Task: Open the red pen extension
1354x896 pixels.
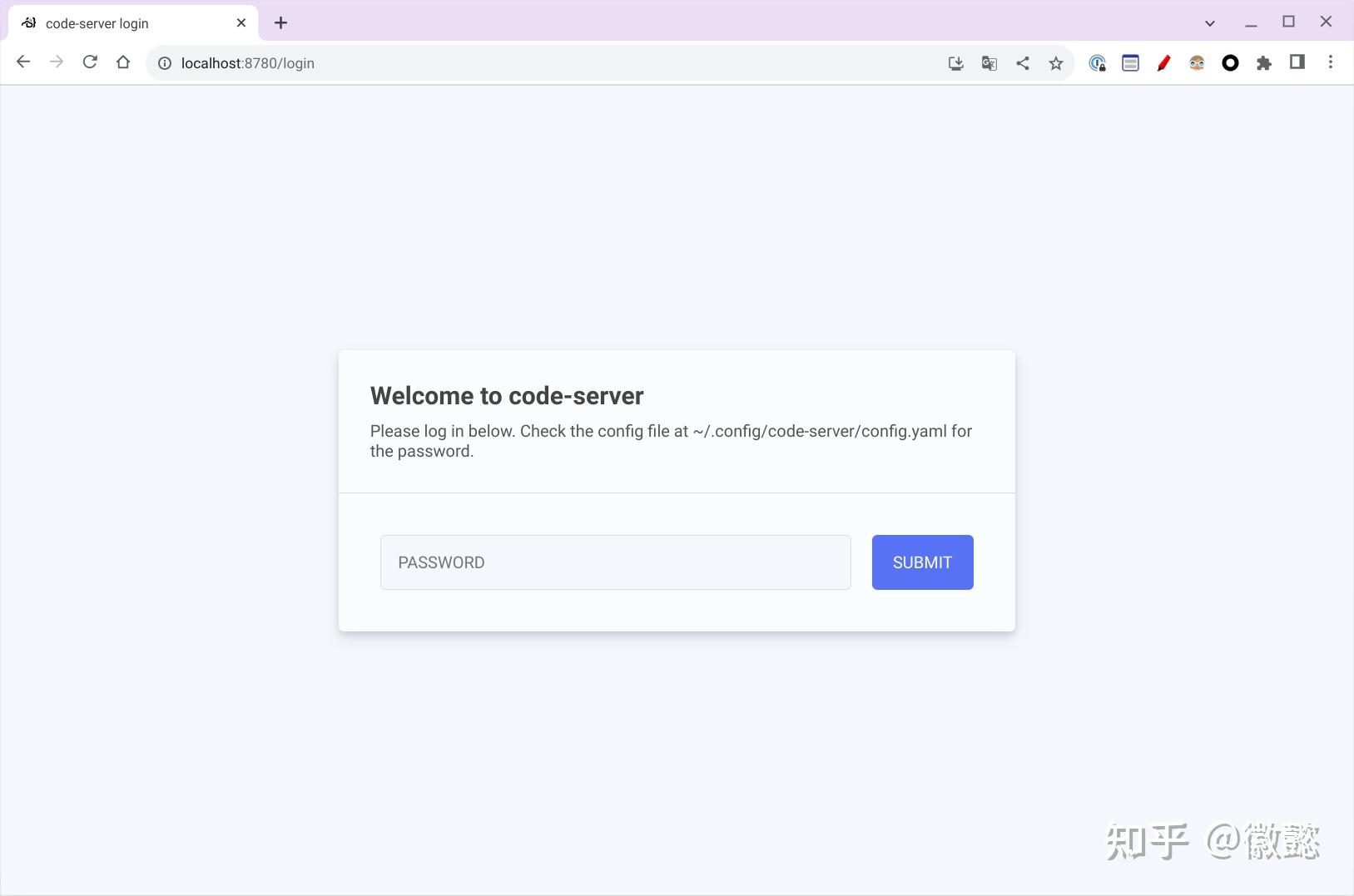Action: 1163,63
